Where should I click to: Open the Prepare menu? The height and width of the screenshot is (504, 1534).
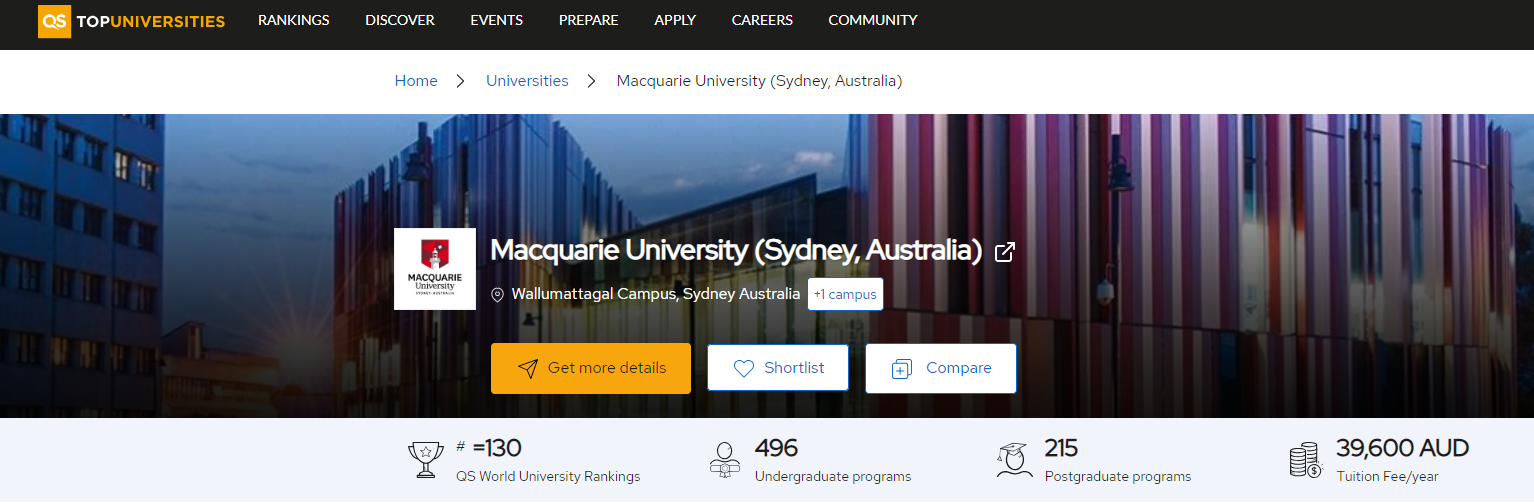click(x=589, y=20)
